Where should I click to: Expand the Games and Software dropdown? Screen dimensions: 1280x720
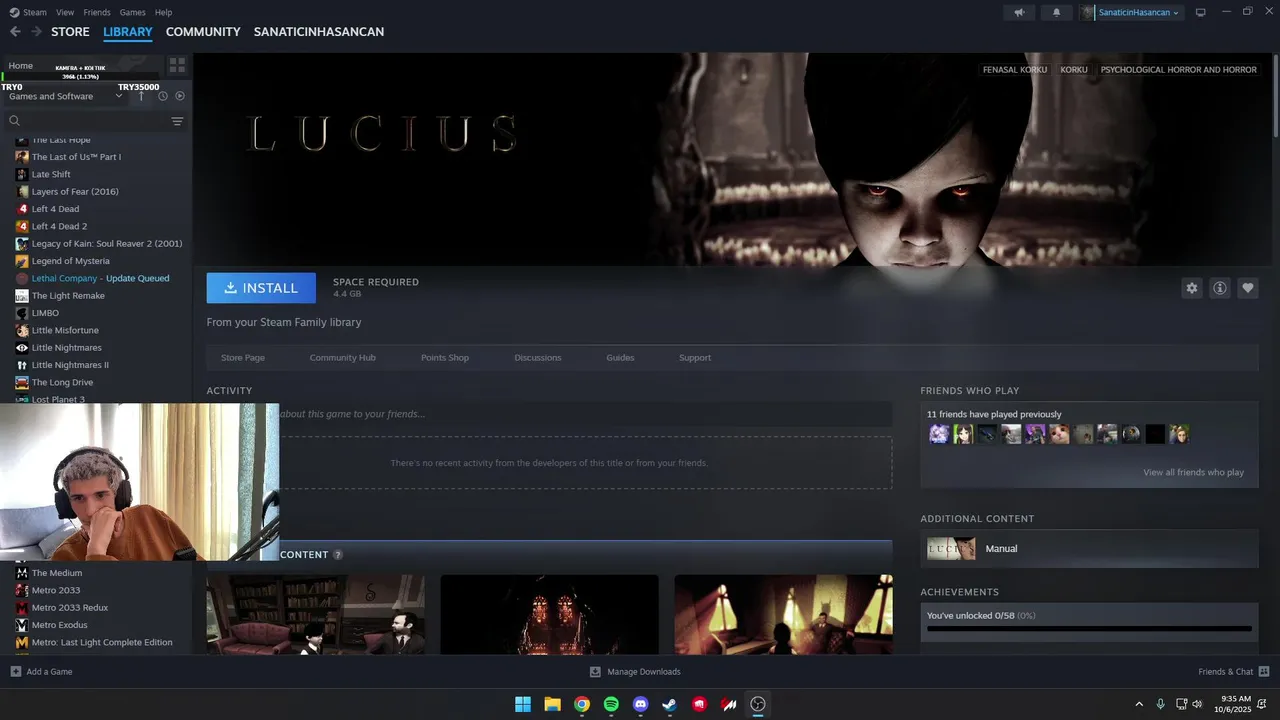[65, 96]
